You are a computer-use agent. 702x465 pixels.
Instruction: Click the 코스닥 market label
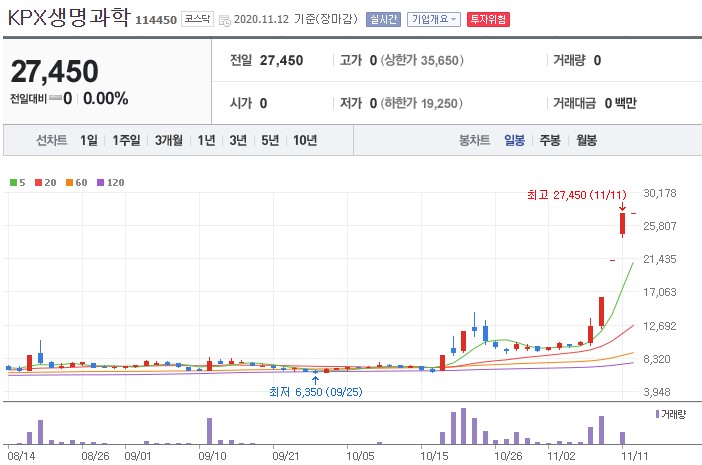[197, 19]
